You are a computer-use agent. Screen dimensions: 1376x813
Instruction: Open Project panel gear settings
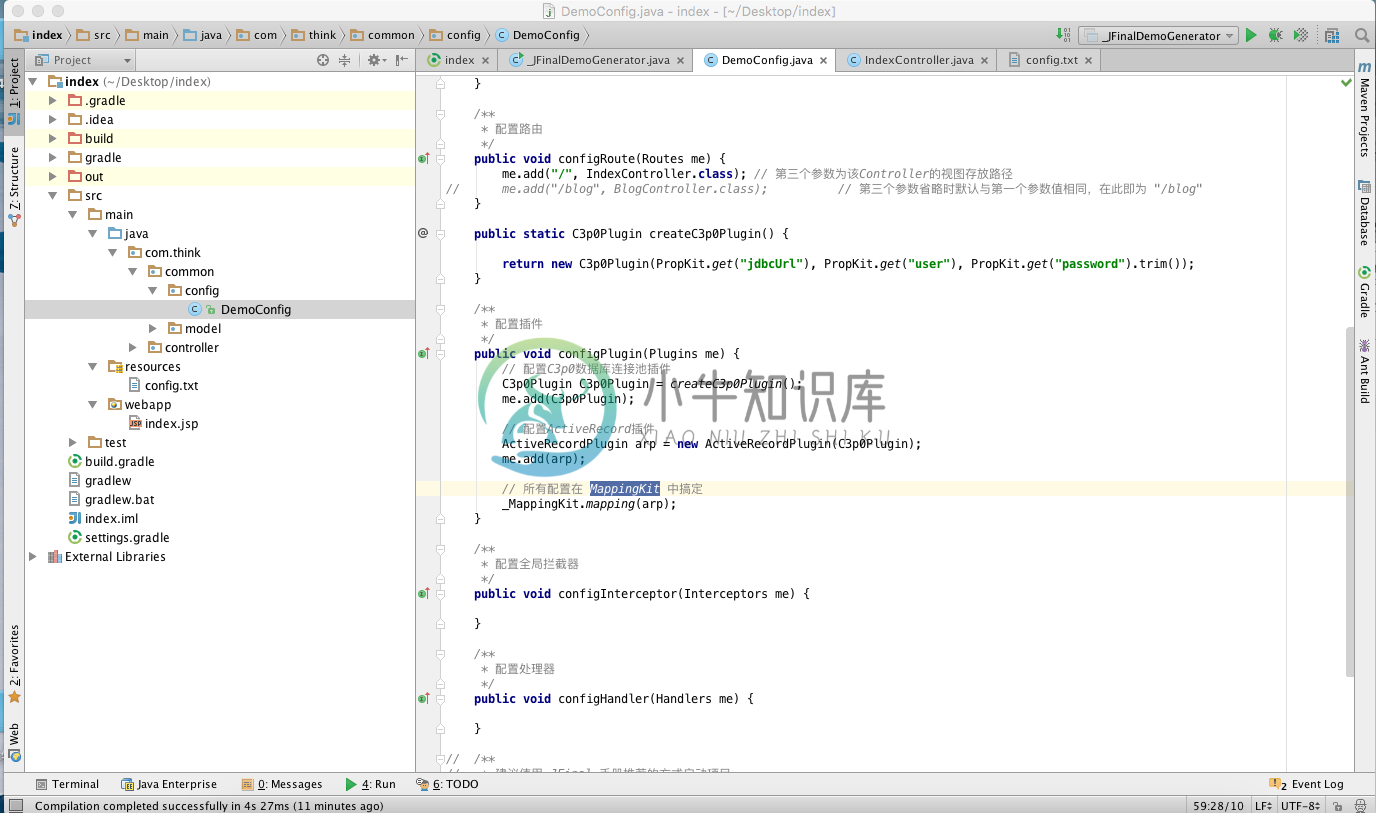[x=375, y=60]
